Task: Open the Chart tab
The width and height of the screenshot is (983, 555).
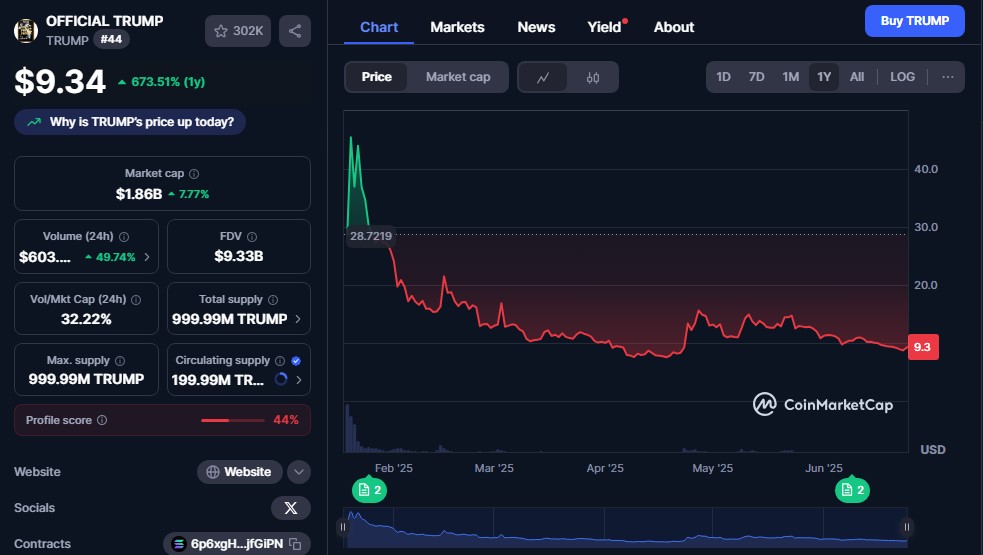Action: (379, 27)
